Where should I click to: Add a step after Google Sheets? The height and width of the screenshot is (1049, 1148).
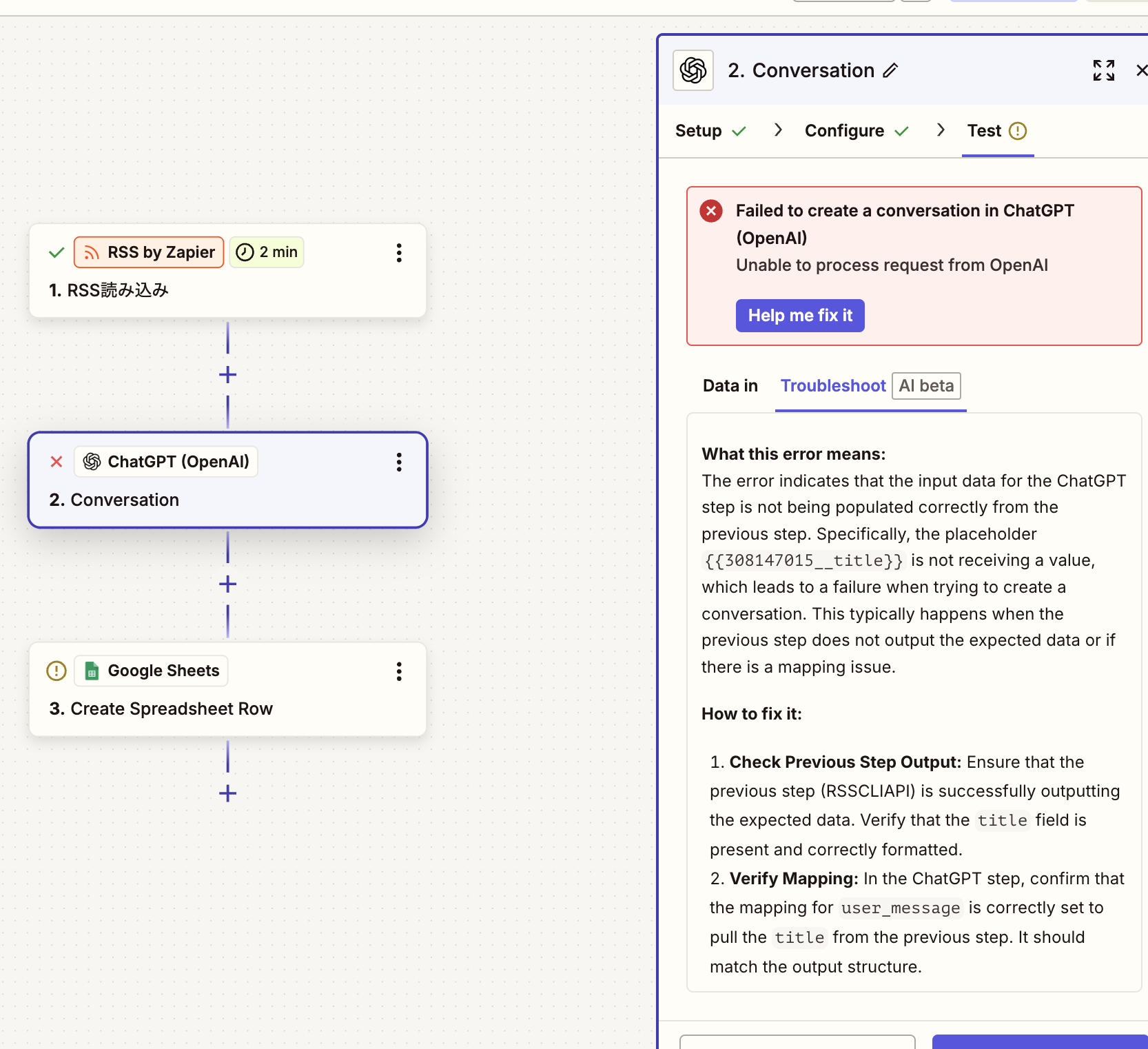[x=227, y=794]
